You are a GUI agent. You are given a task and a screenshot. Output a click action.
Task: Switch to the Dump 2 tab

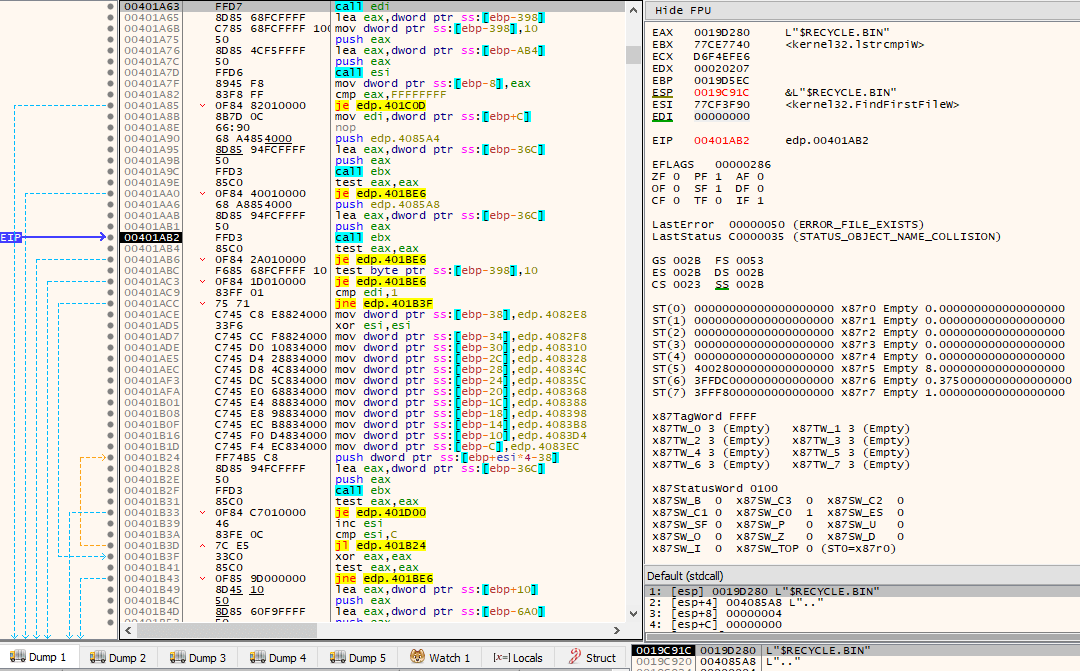(x=118, y=657)
